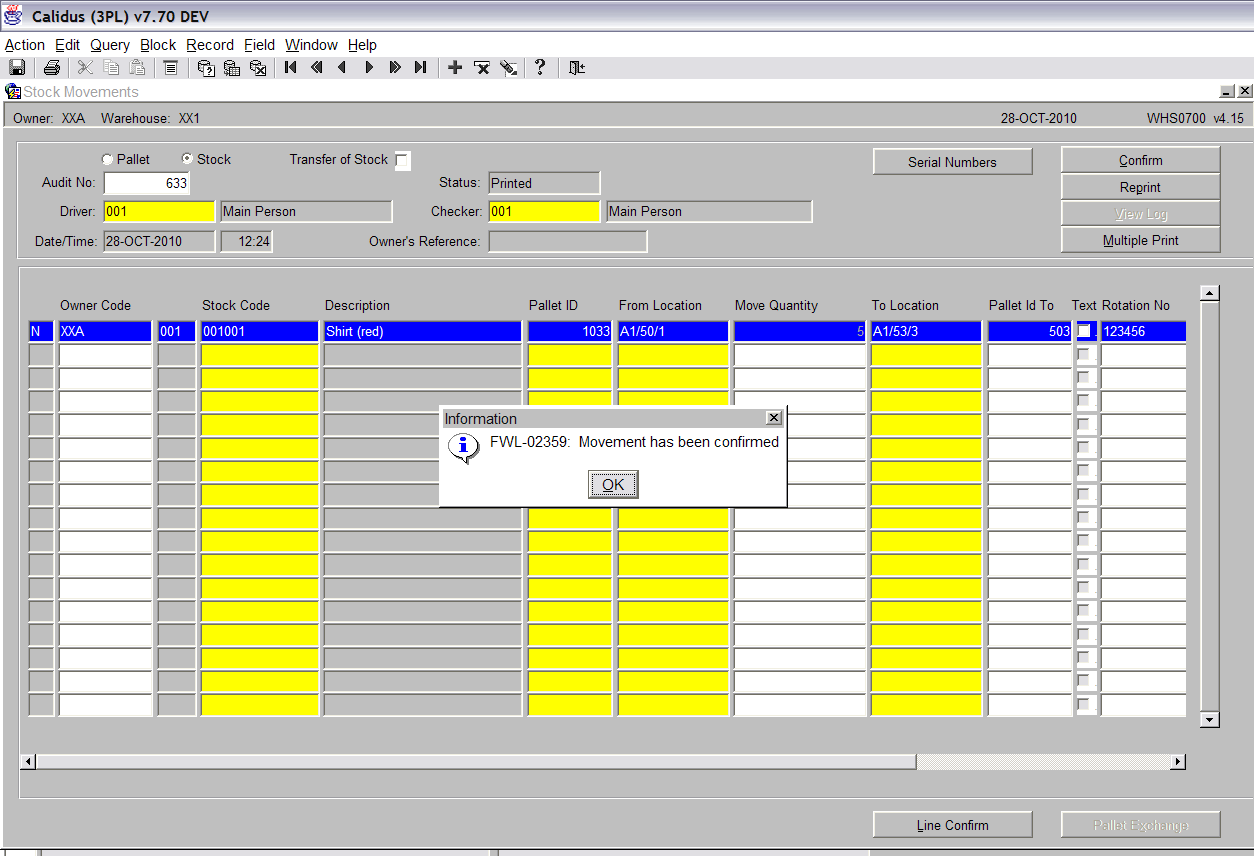Click stock code cell 001001
This screenshot has width=1254, height=856.
[x=260, y=331]
